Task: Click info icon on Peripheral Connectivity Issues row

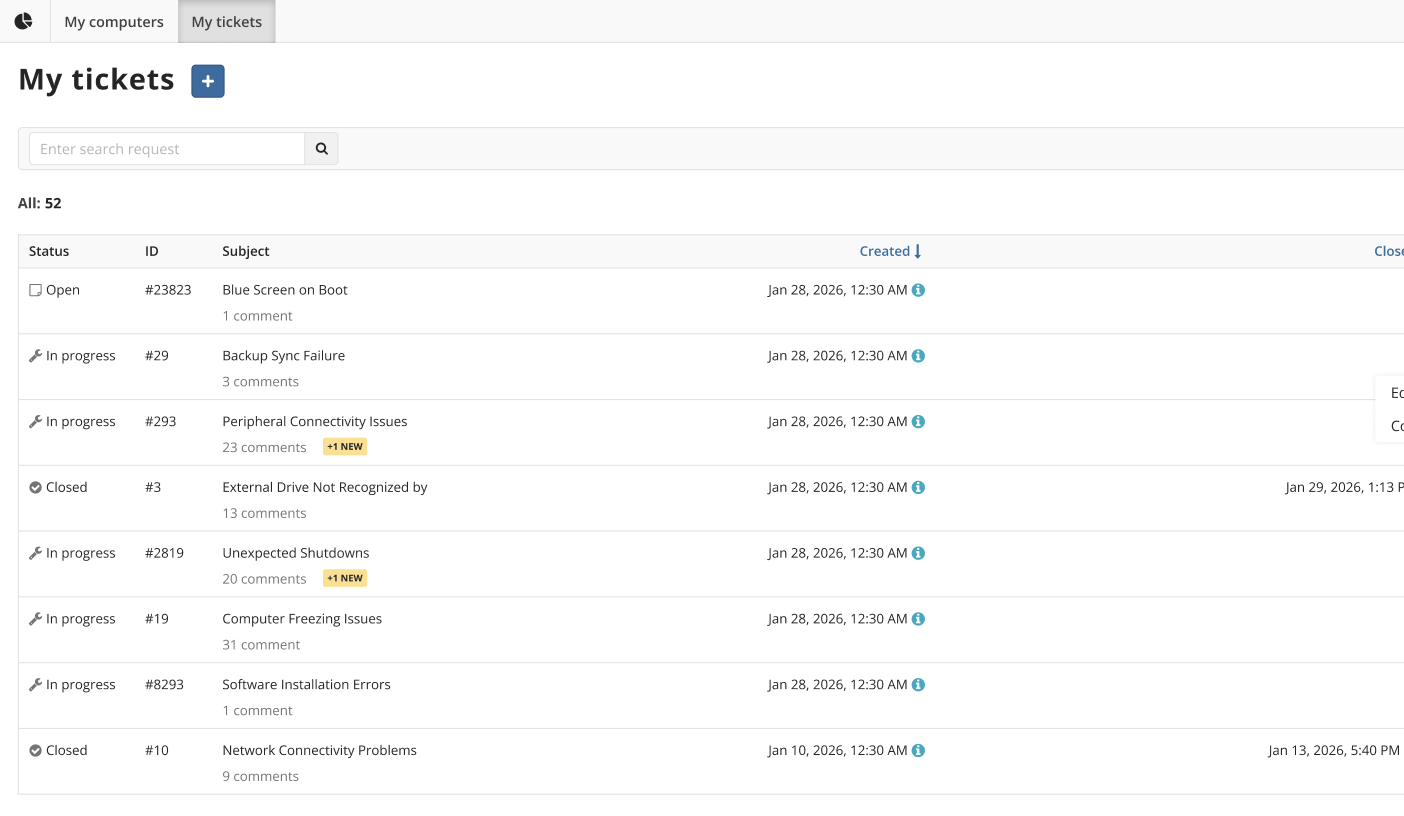Action: (918, 422)
